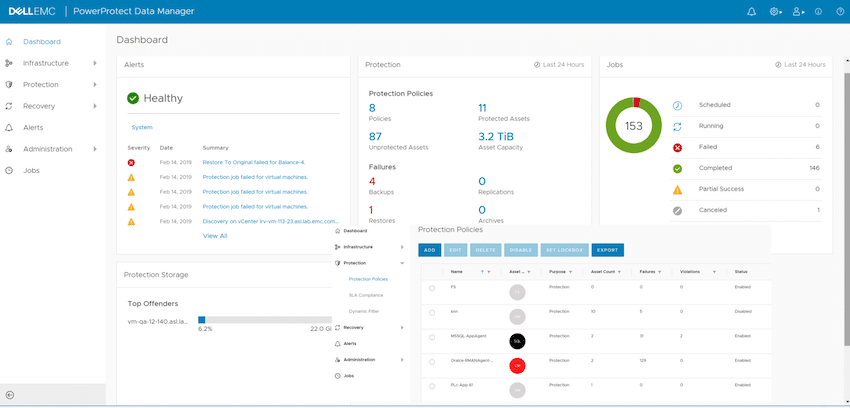
Task: Select the kmn policy radio button
Action: [432, 313]
